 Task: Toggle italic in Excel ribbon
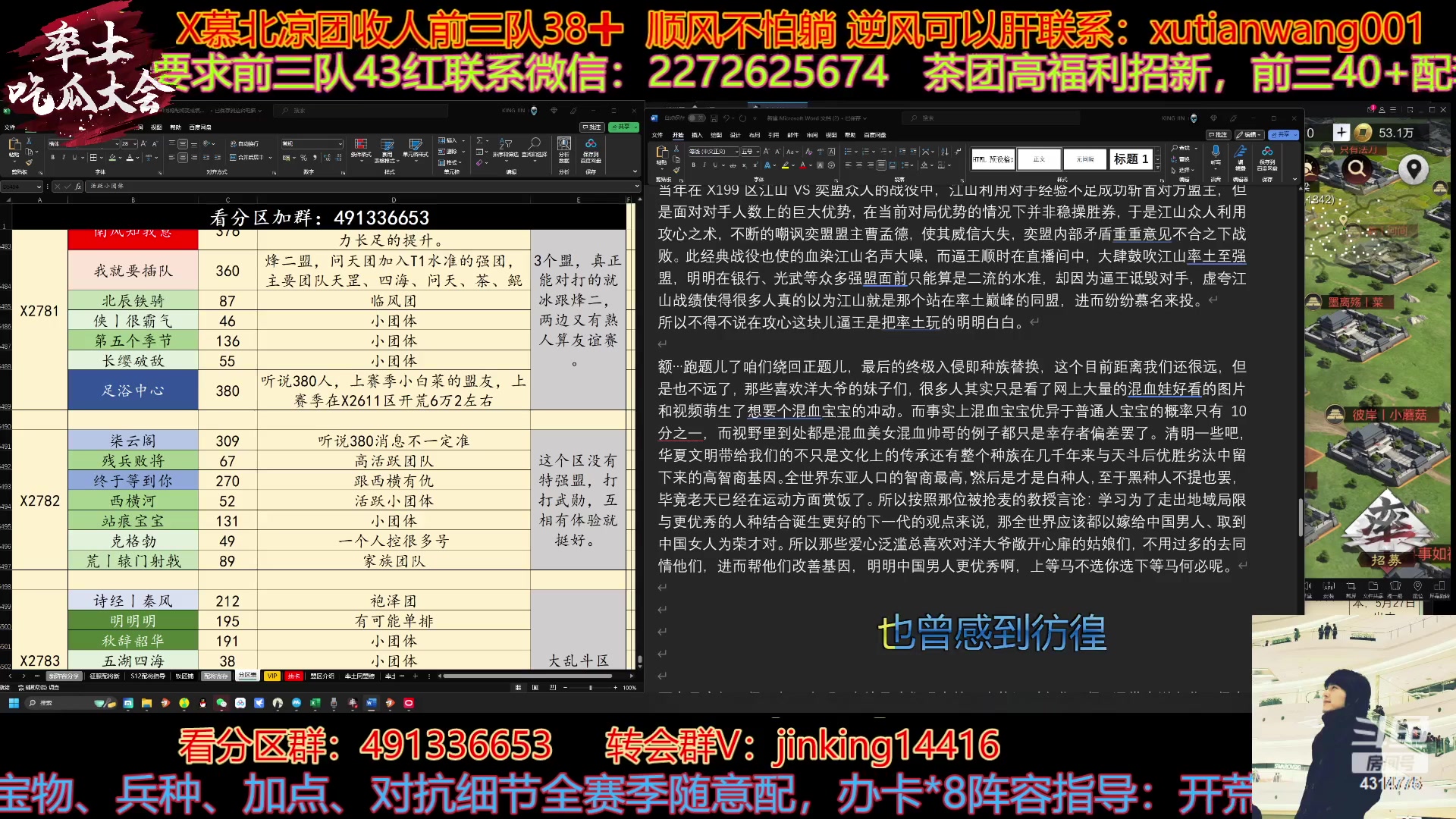[x=64, y=157]
